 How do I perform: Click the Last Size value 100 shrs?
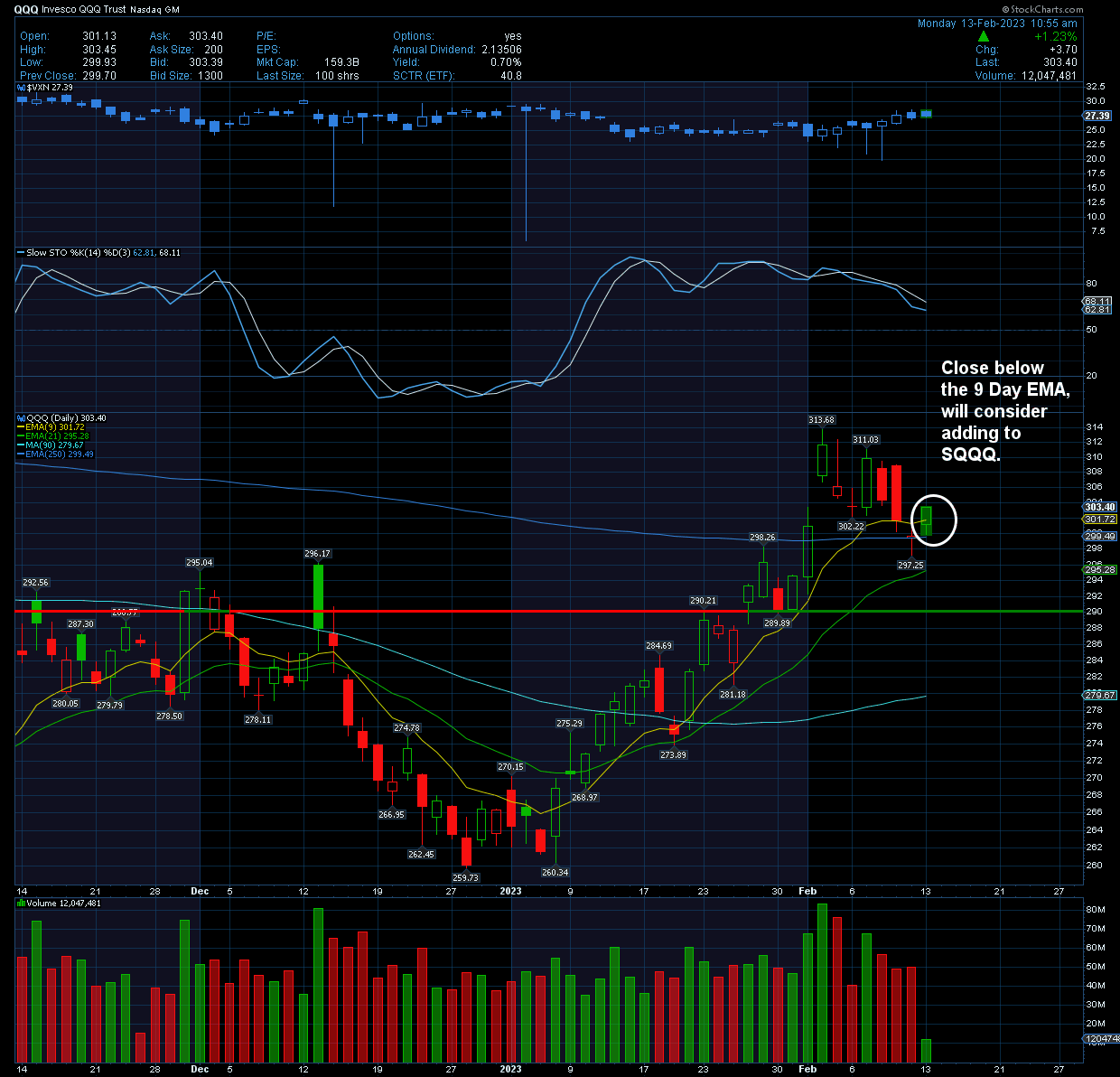click(x=337, y=76)
